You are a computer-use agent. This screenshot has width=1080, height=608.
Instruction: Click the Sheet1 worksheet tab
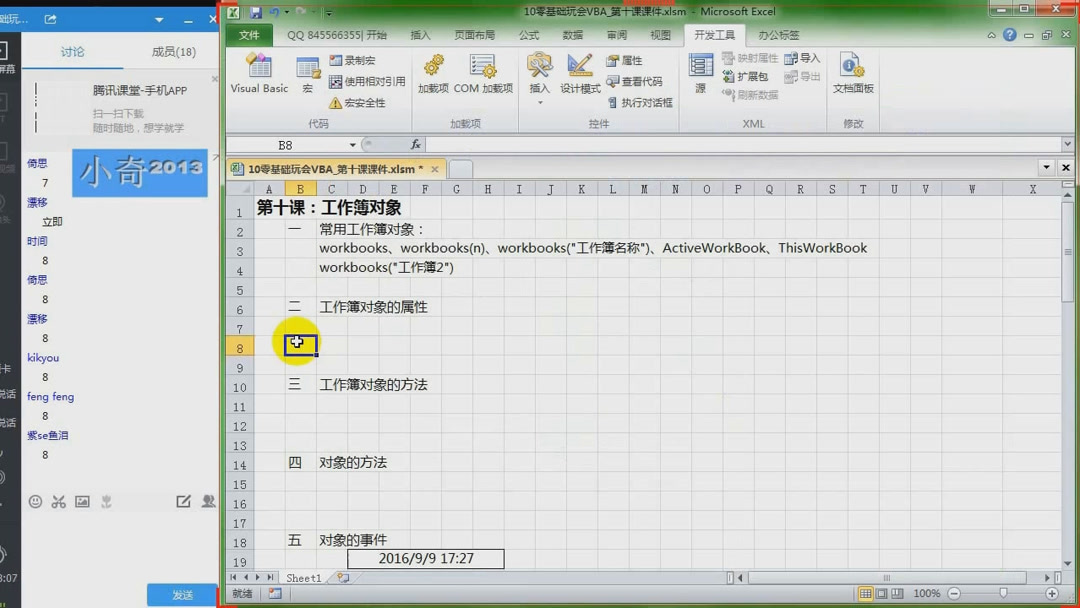(x=302, y=577)
